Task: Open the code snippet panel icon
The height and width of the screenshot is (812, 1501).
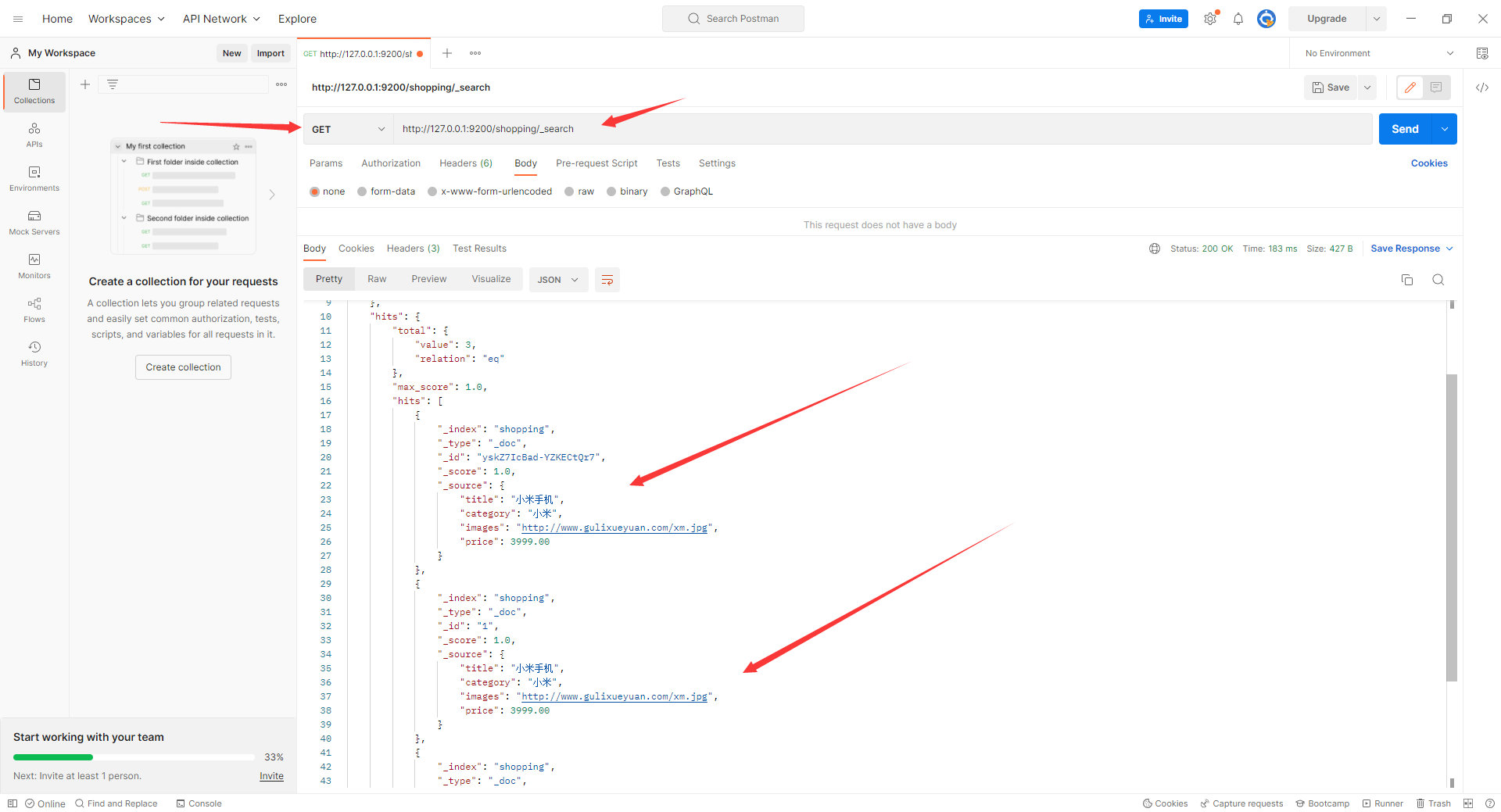Action: [x=1482, y=88]
